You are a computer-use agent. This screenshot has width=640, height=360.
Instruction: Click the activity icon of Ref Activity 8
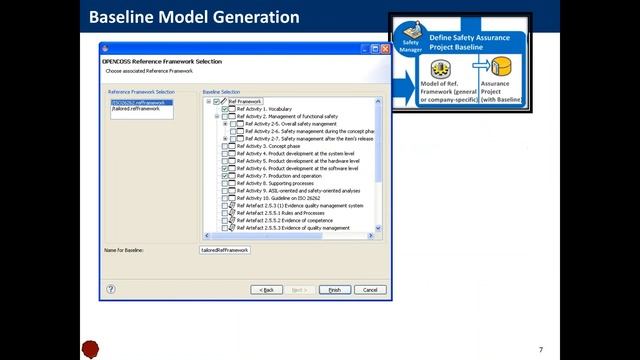click(232, 183)
